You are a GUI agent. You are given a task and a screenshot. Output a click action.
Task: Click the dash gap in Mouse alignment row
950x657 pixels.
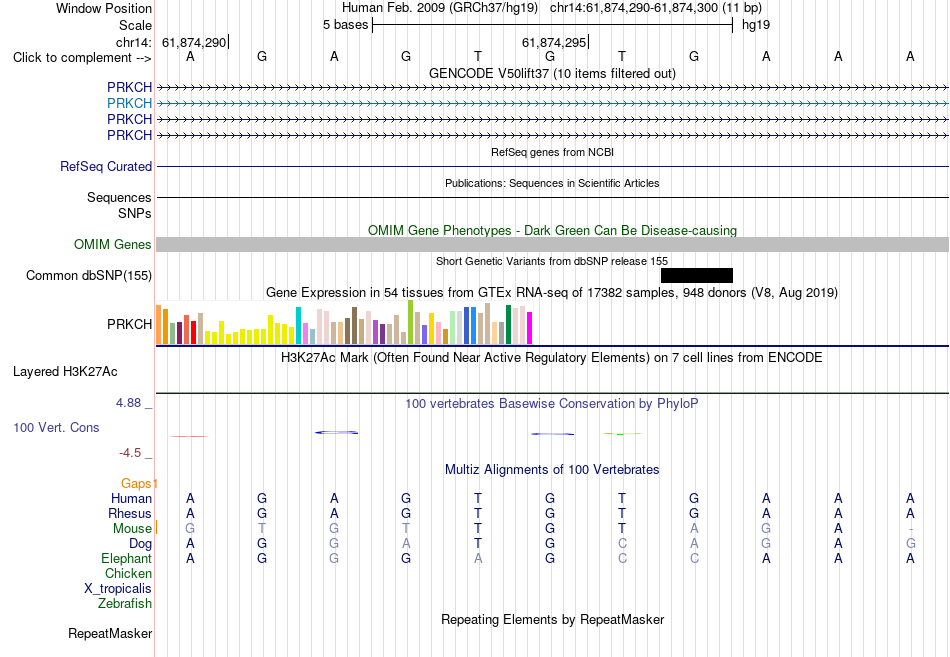pos(910,529)
